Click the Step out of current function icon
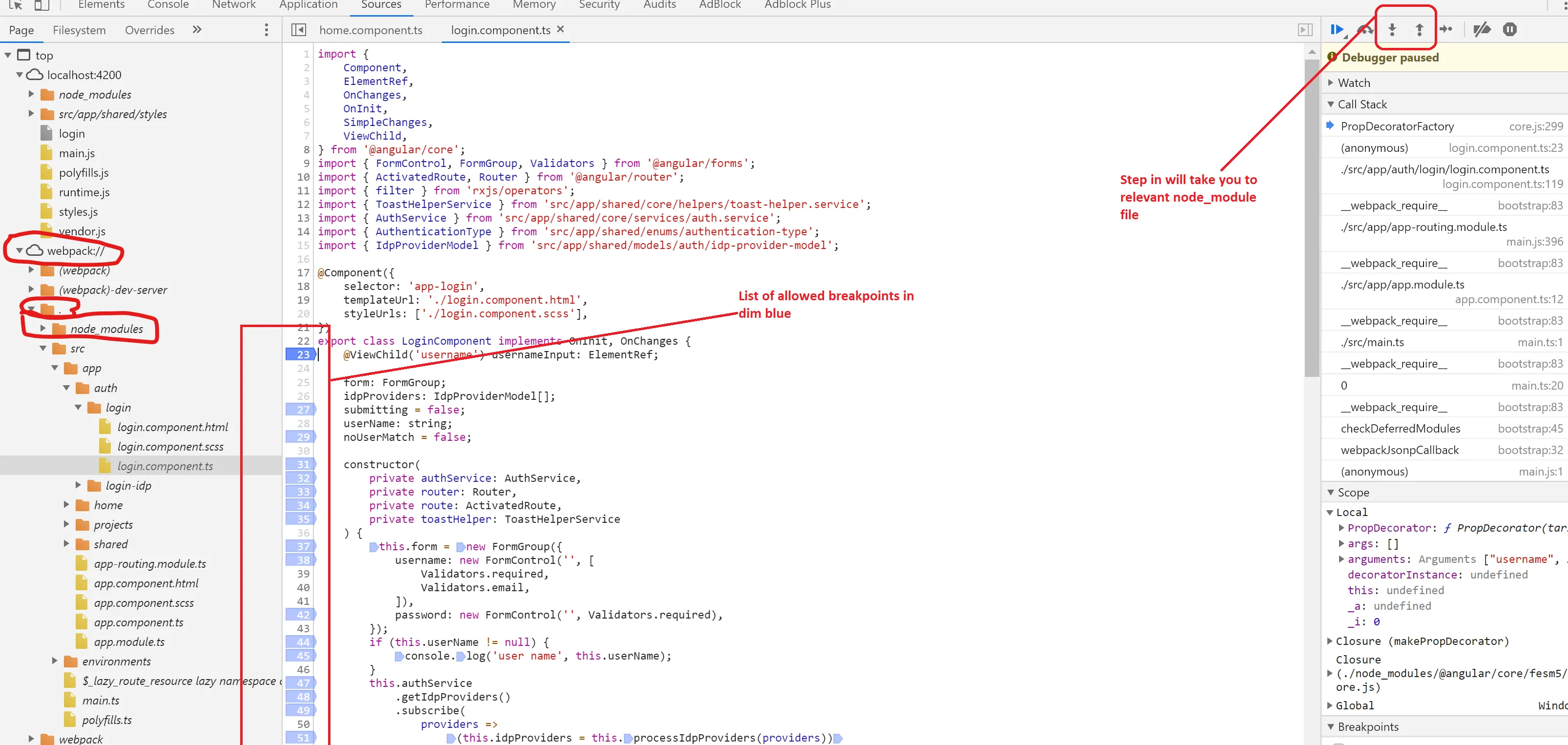 click(1419, 29)
